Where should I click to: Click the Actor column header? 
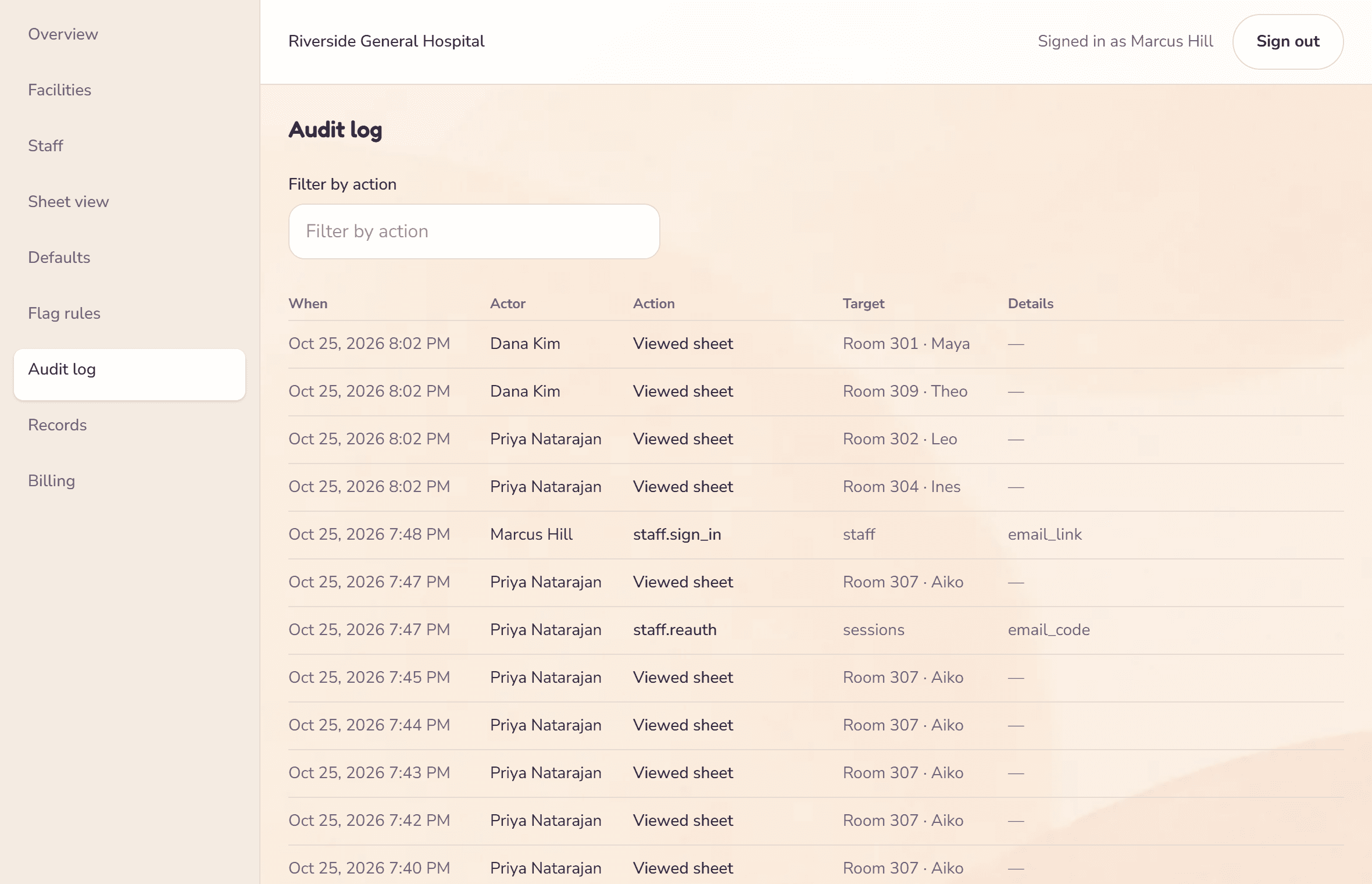[x=508, y=304]
